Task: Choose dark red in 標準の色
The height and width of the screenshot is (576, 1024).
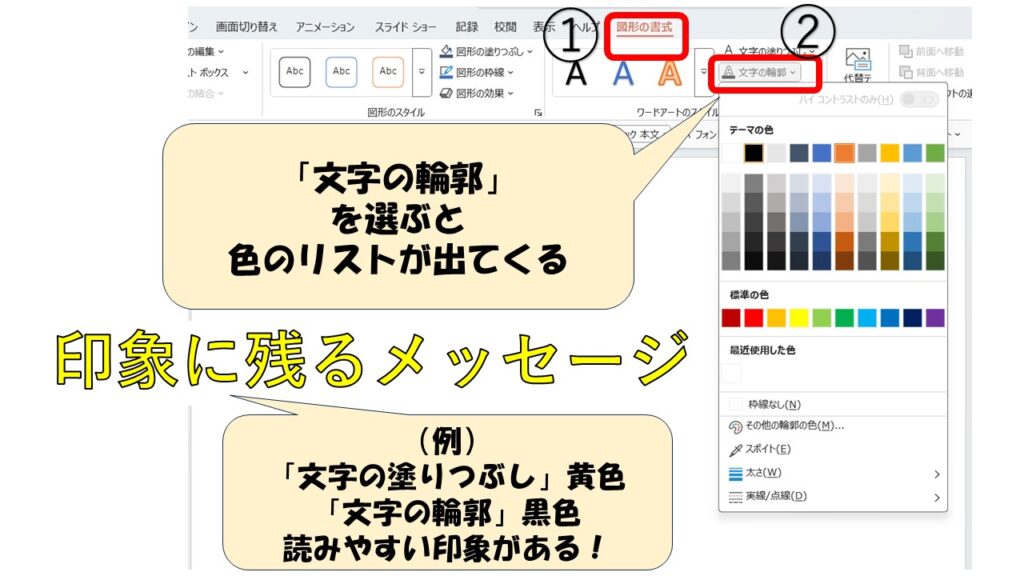Action: 731,318
